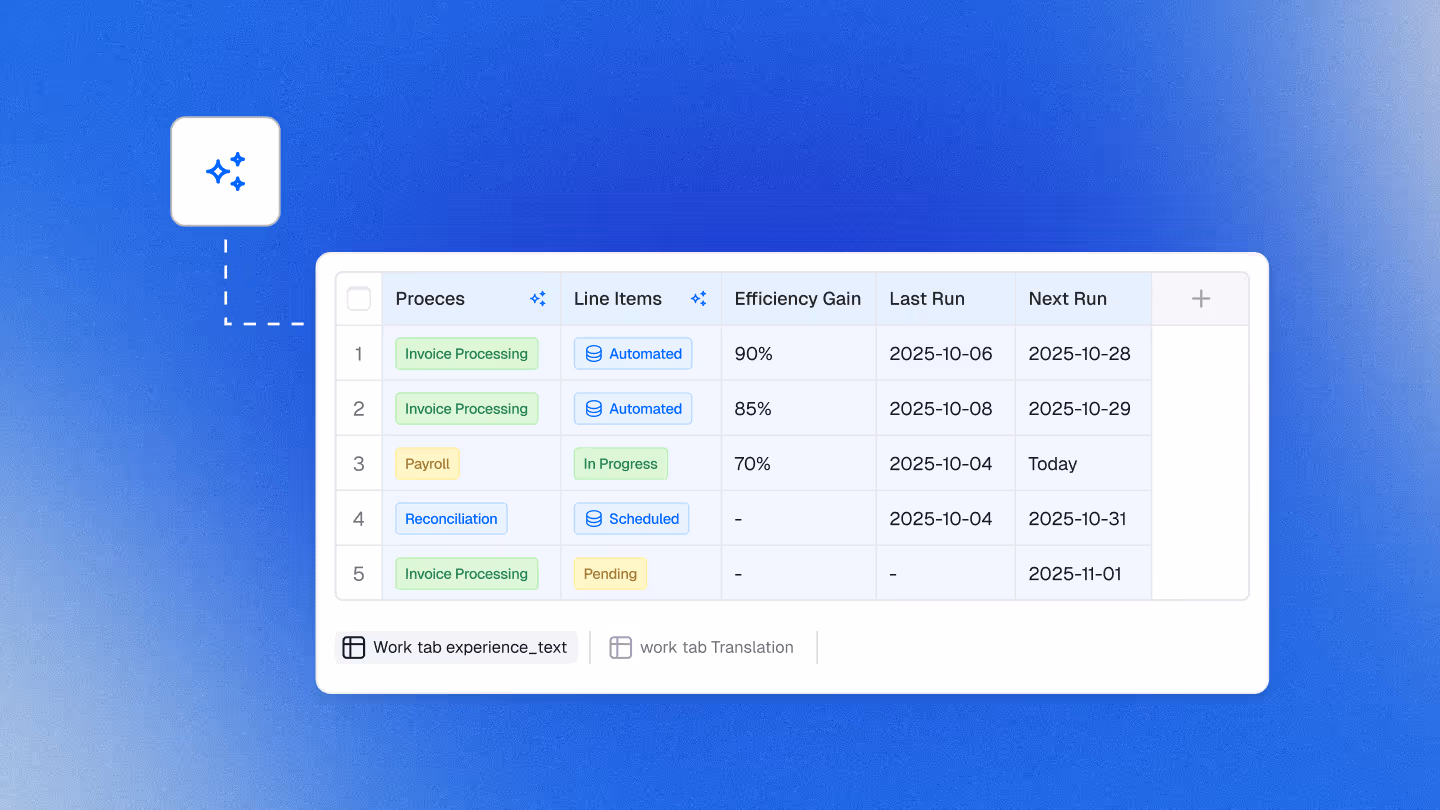This screenshot has height=810, width=1440.
Task: Click the Today cell under Next Run
Action: [1055, 463]
